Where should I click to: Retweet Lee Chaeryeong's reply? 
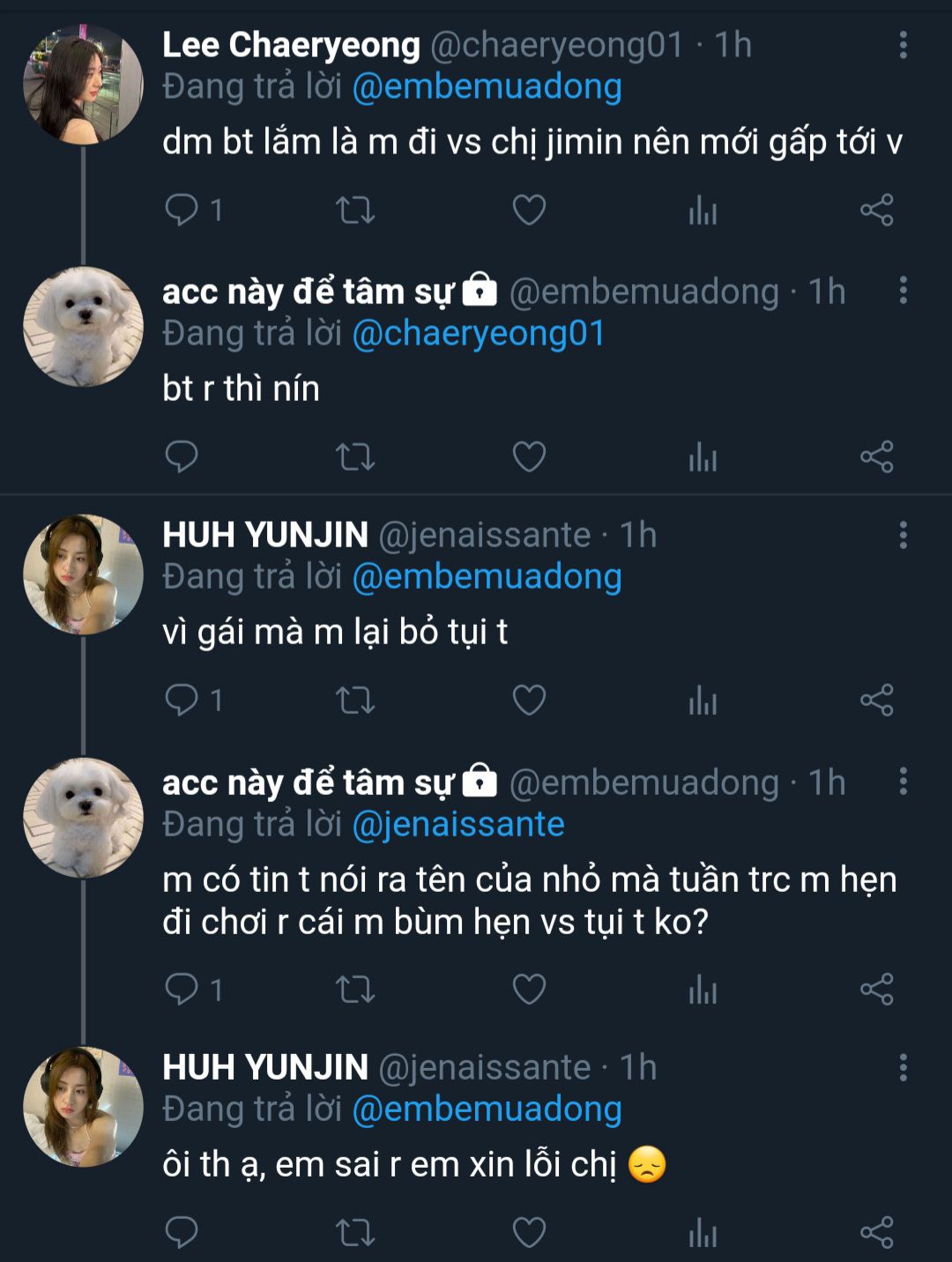pos(355,211)
